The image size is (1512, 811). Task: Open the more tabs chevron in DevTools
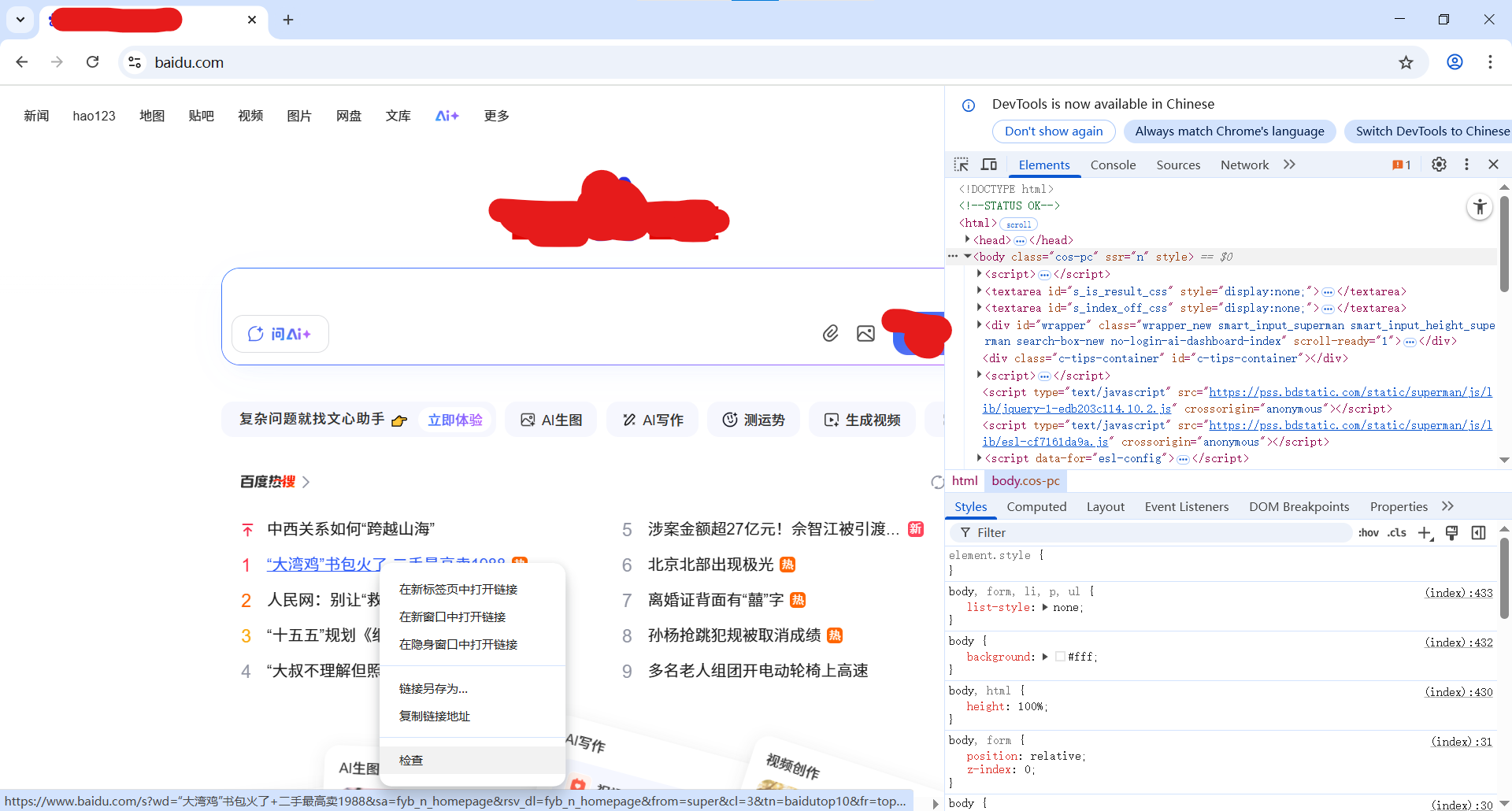(1289, 165)
